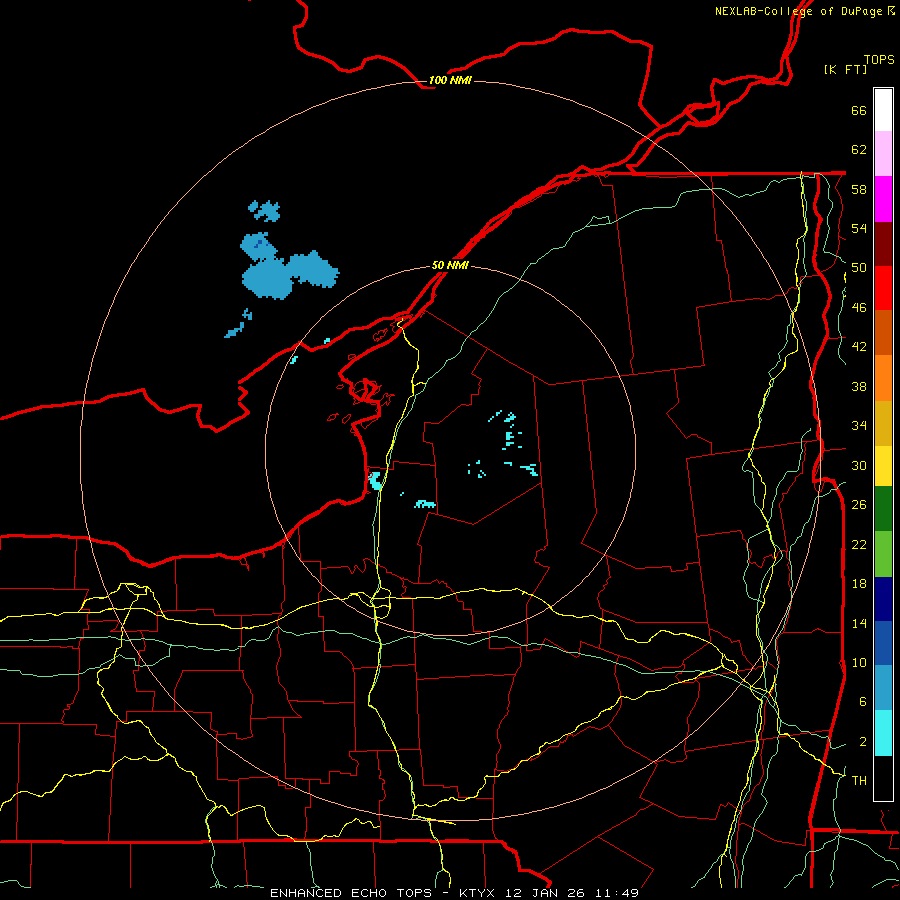Click the legend value '42'
This screenshot has width=900, height=900.
859,347
